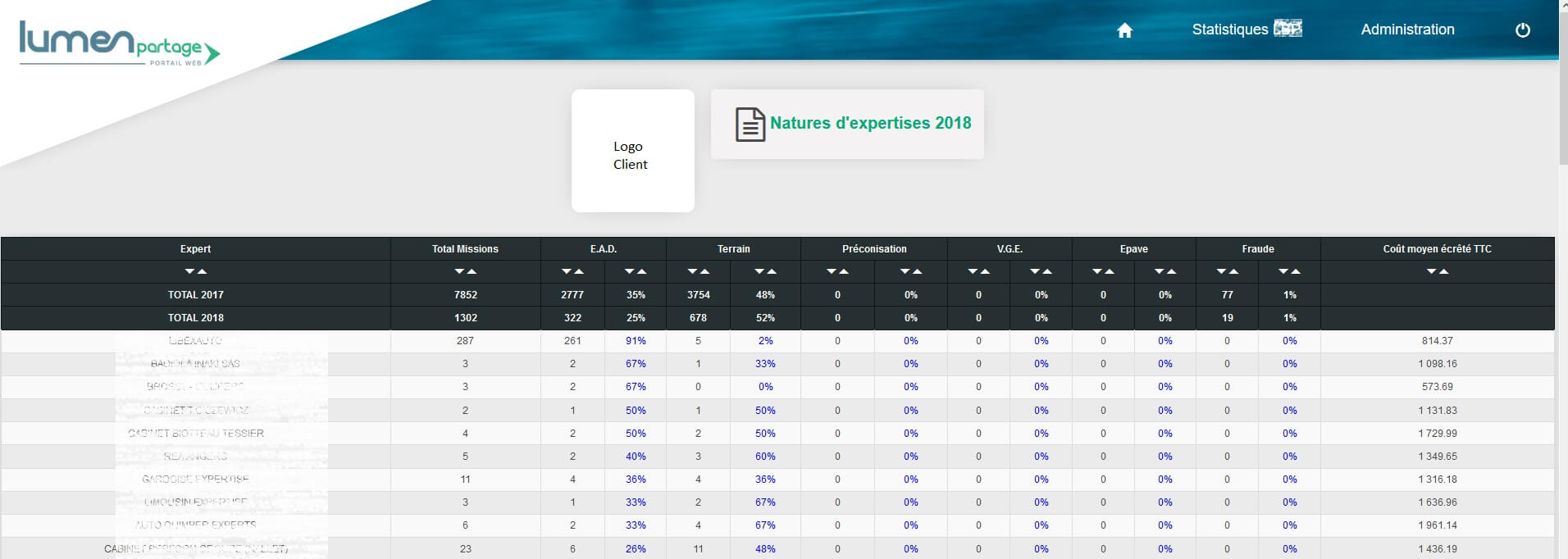
Task: Sort V.G.E. percentage column ascending
Action: coord(1047,271)
